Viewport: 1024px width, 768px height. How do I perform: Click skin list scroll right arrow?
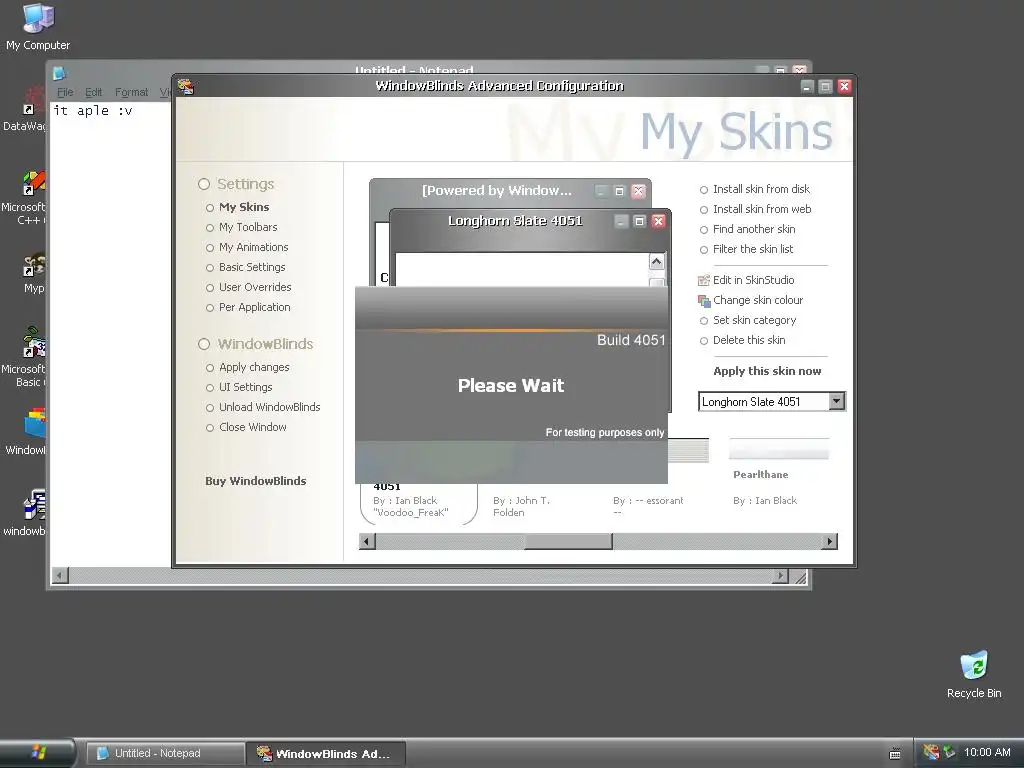[x=830, y=541]
